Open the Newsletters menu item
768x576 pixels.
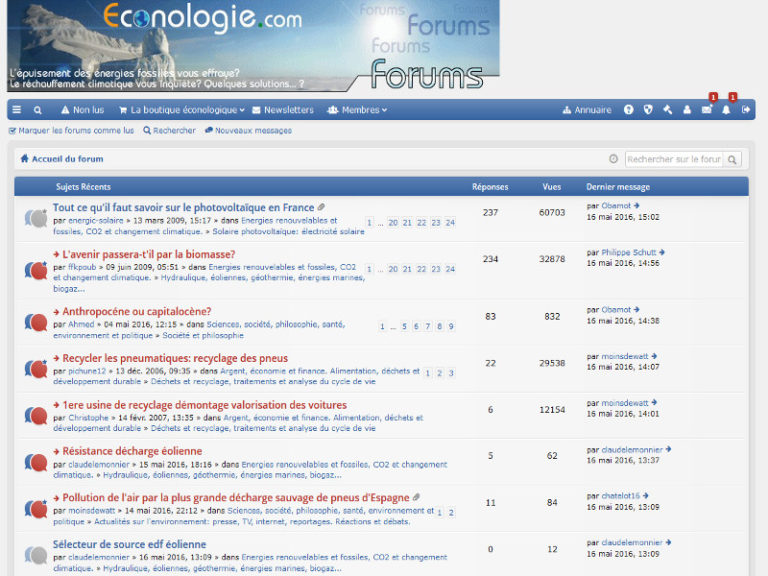click(283, 110)
